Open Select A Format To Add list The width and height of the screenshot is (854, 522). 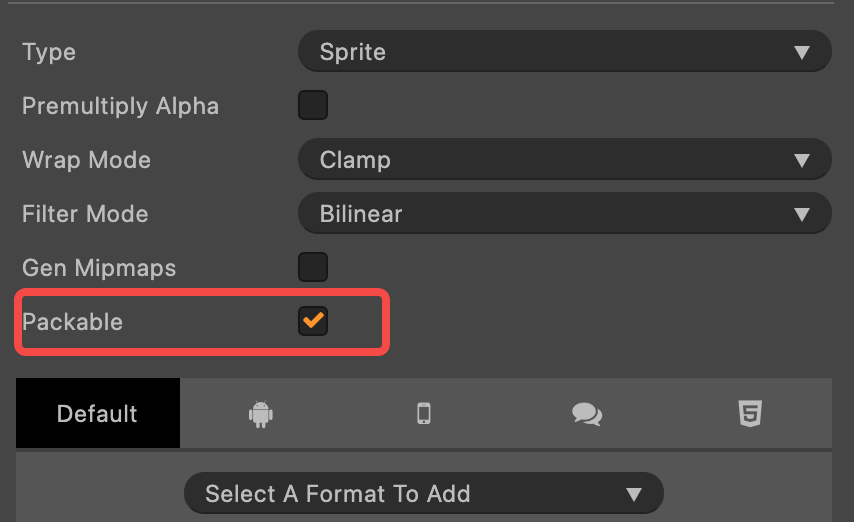coord(424,494)
